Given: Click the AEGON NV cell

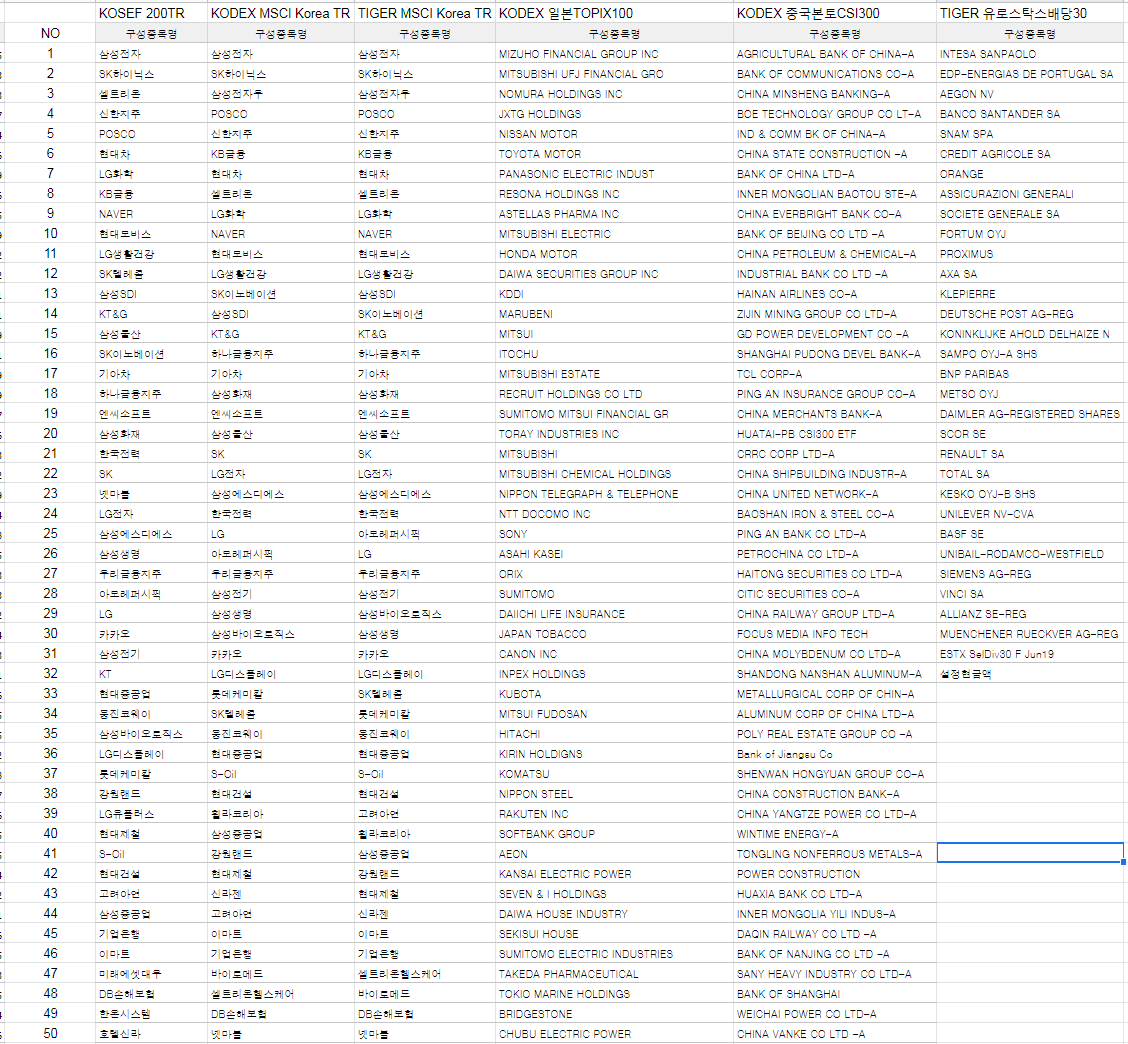Looking at the screenshot, I should click(1029, 94).
